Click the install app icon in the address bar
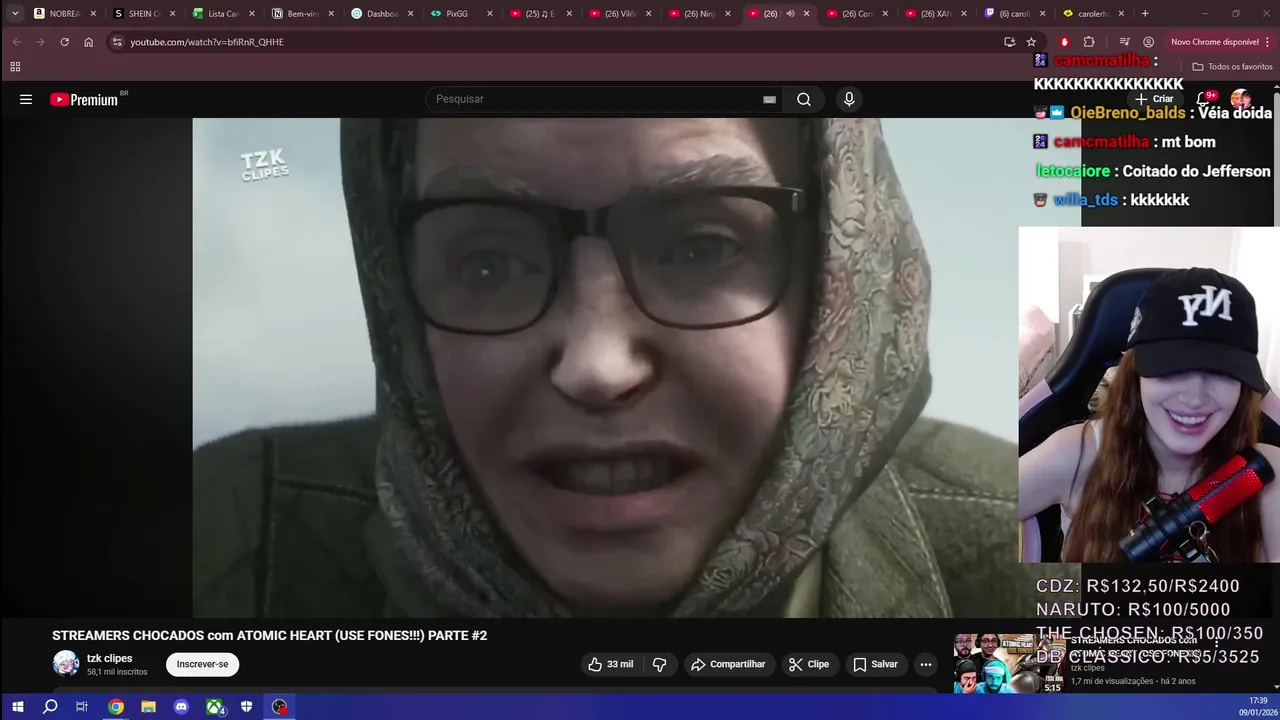The height and width of the screenshot is (720, 1280). 1009,42
